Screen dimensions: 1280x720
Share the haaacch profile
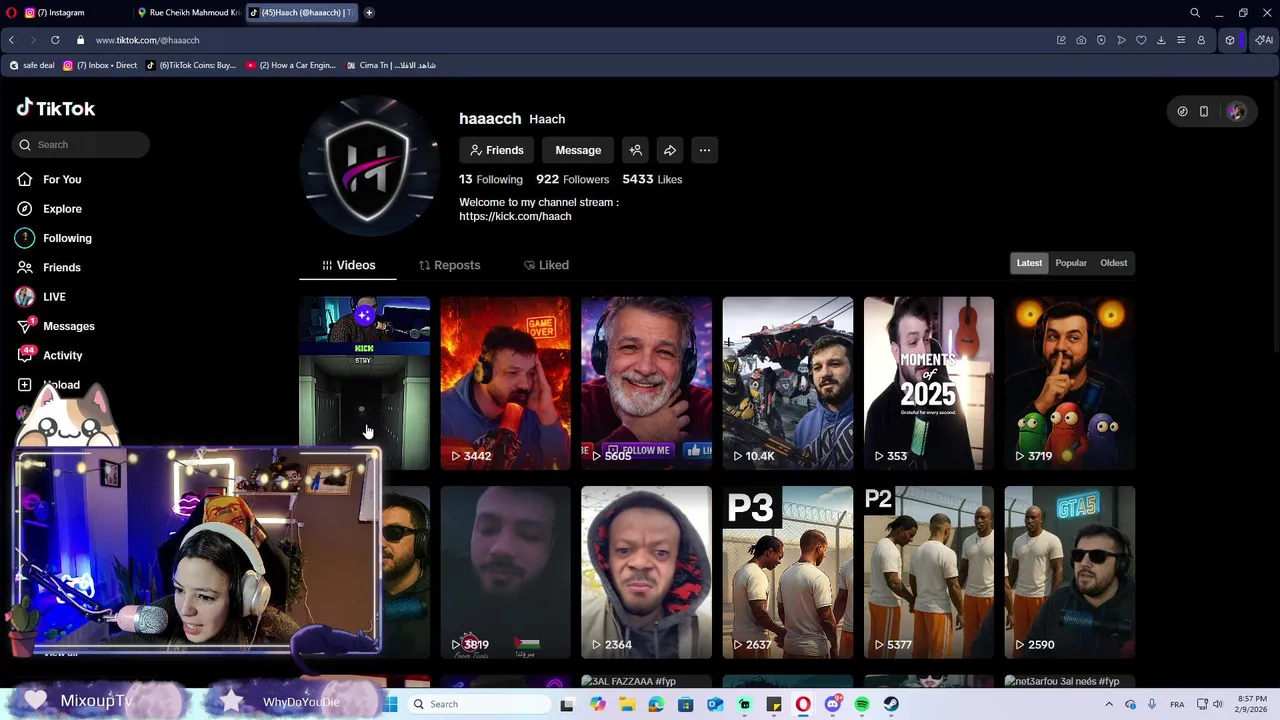[670, 150]
